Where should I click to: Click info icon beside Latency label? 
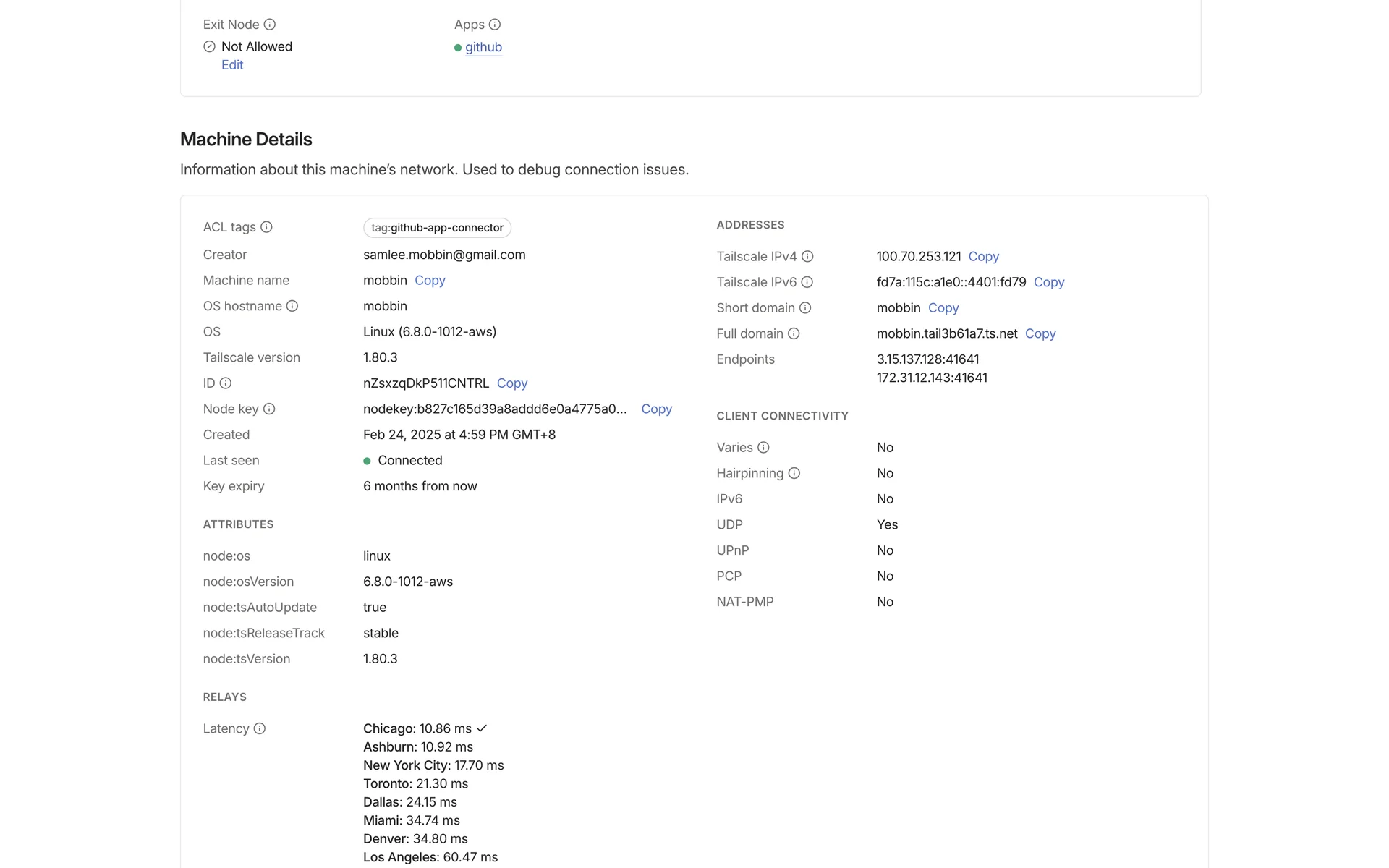coord(260,728)
